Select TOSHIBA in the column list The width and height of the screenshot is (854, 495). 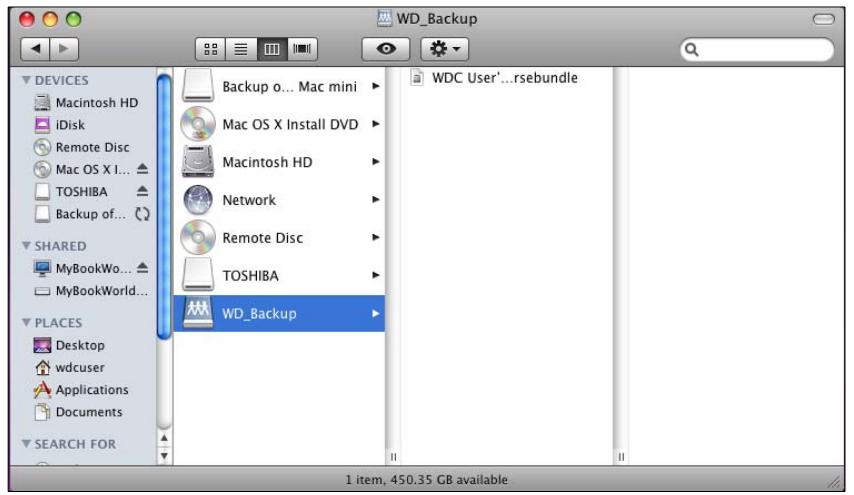(279, 276)
